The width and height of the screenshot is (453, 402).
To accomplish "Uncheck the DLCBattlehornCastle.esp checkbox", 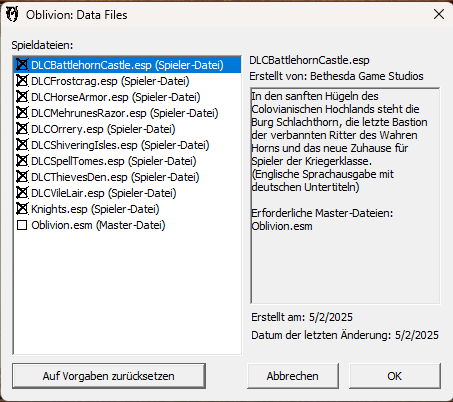I will coord(22,65).
